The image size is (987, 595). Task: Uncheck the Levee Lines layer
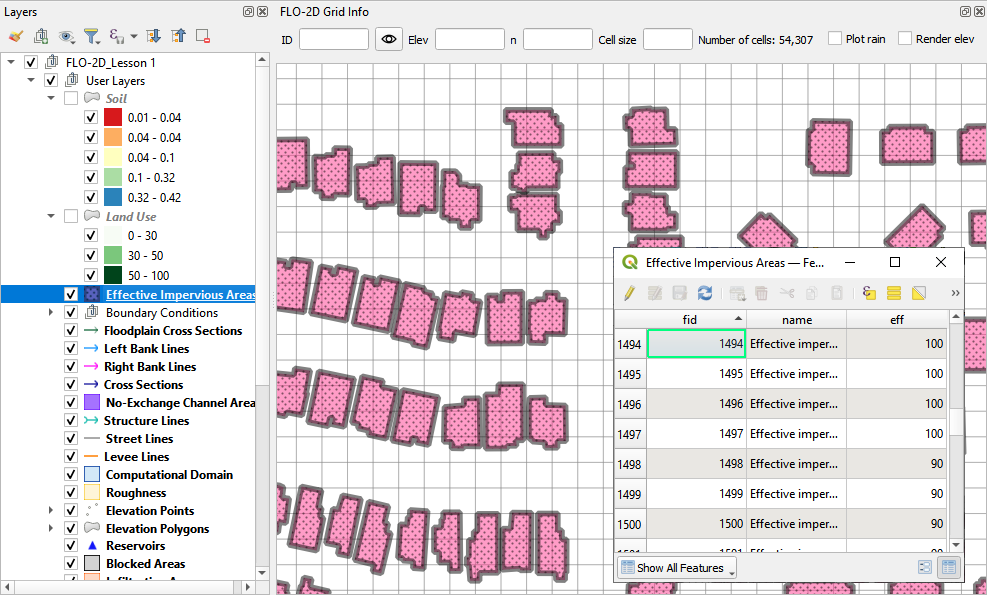tap(71, 457)
